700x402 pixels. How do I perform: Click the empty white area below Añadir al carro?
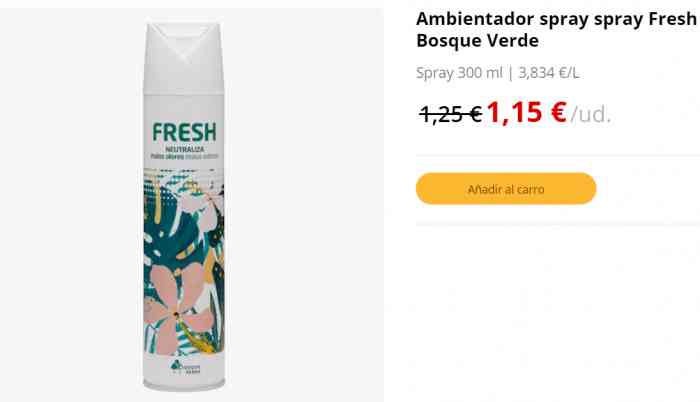[x=554, y=313]
